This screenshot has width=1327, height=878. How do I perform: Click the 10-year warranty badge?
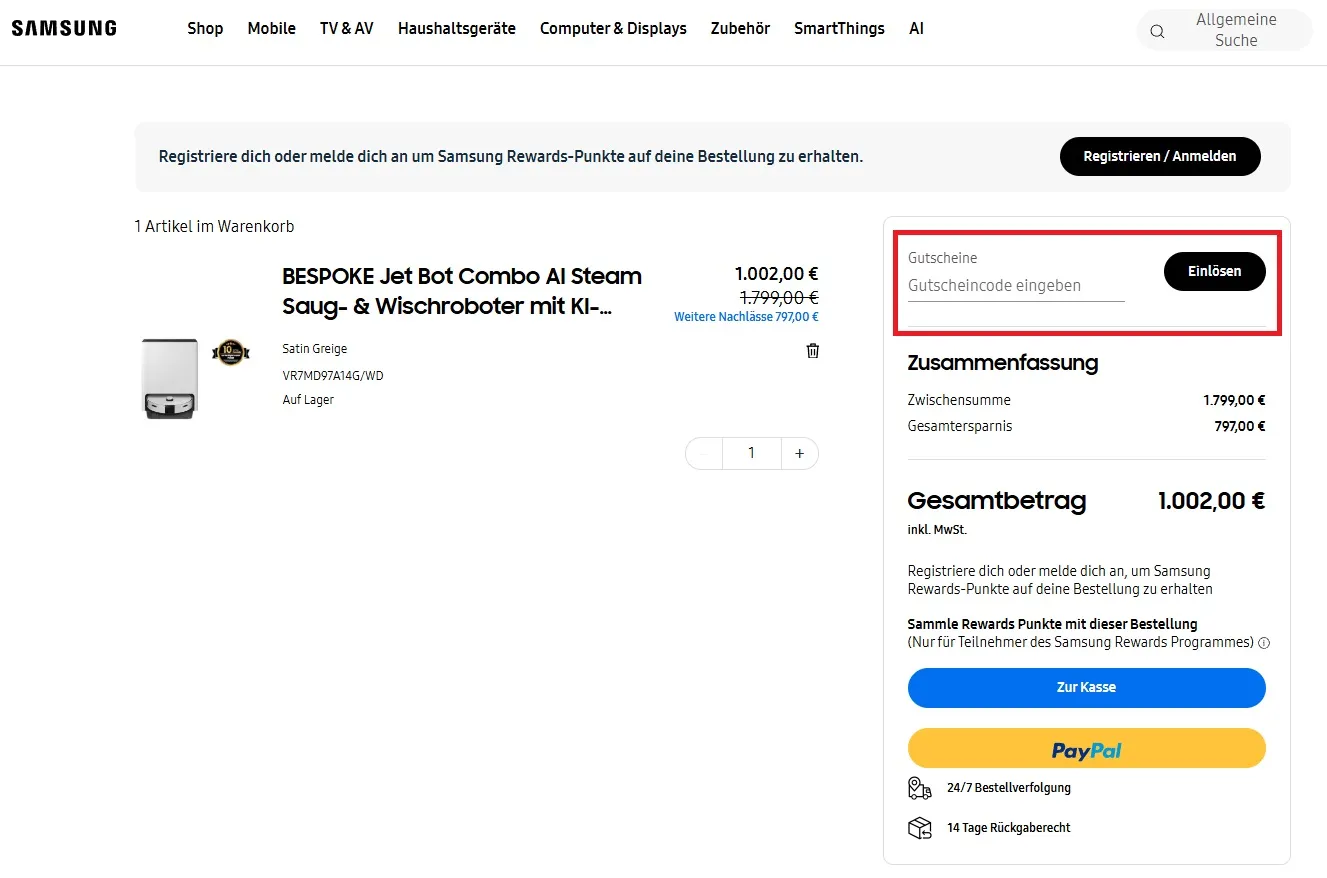[231, 352]
